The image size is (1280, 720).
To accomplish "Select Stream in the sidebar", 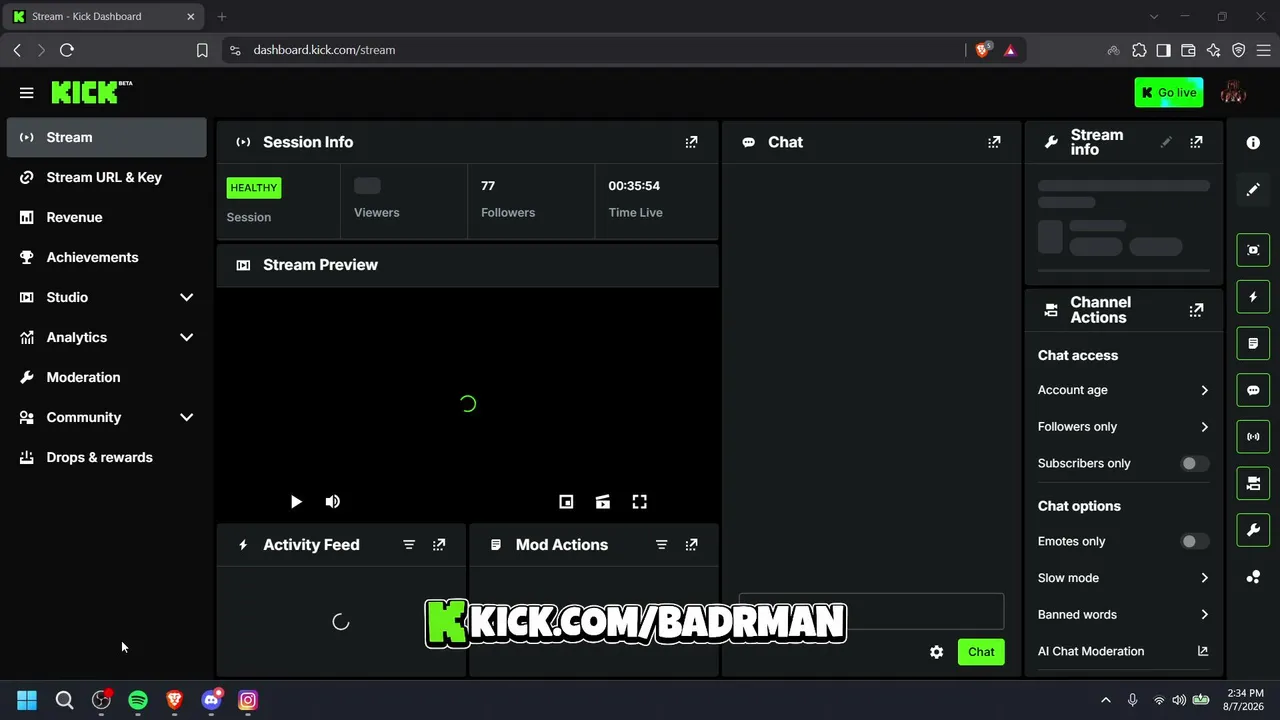I will click(x=106, y=137).
